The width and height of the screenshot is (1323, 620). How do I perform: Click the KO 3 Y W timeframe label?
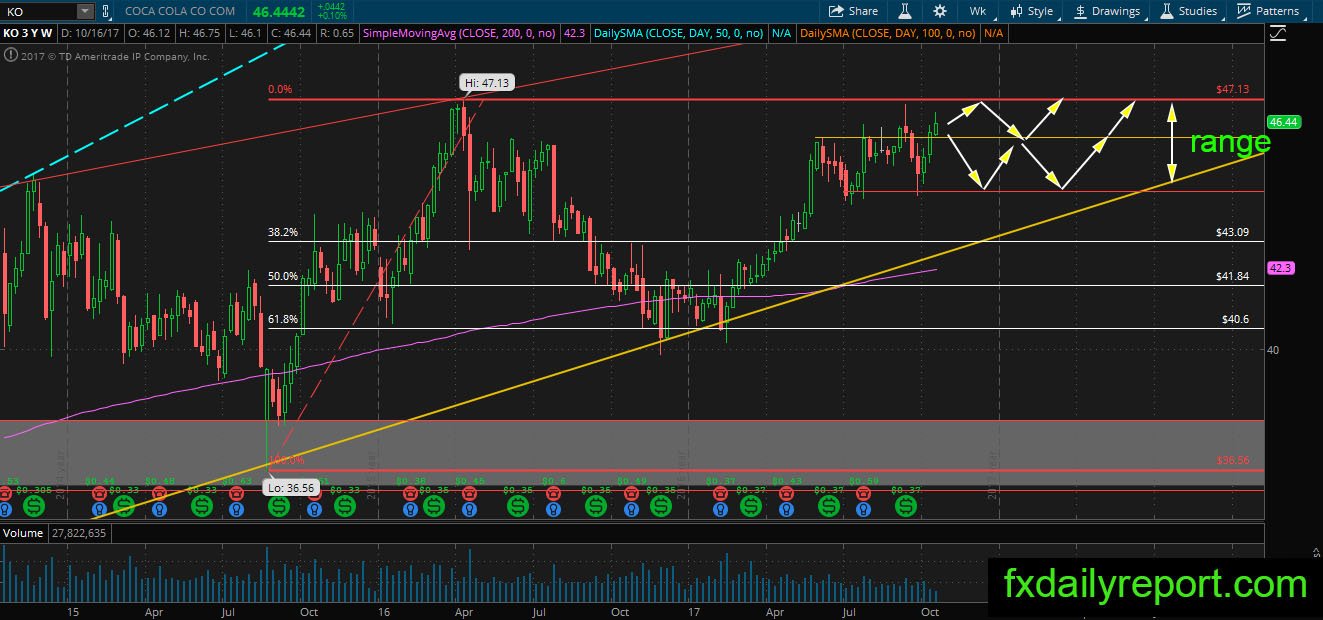pos(28,33)
